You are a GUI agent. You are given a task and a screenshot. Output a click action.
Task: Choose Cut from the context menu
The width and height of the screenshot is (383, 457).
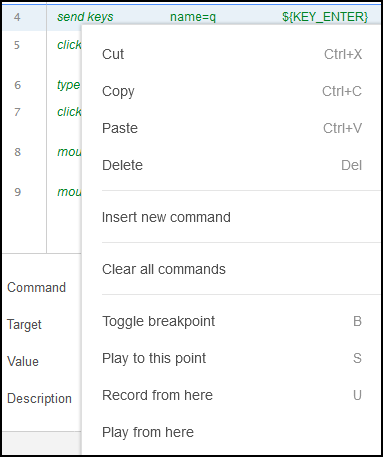[x=232, y=54]
